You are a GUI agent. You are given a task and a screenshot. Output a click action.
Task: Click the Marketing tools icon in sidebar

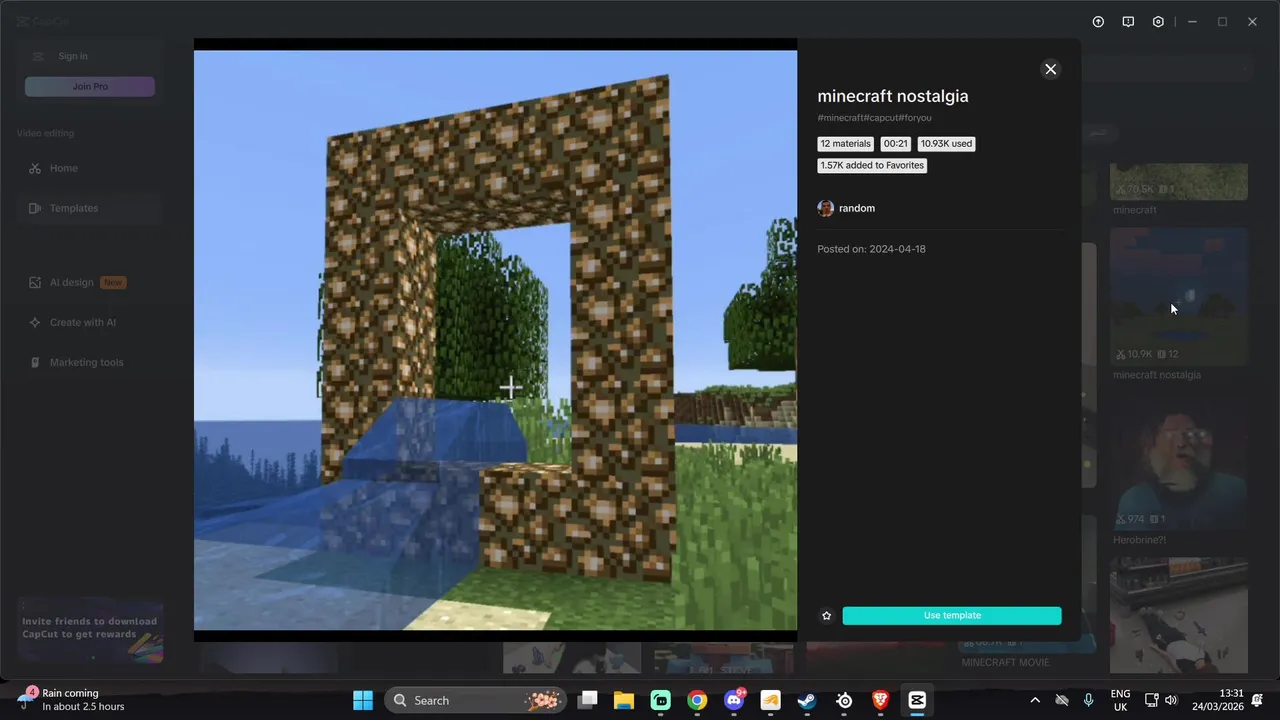pyautogui.click(x=35, y=362)
